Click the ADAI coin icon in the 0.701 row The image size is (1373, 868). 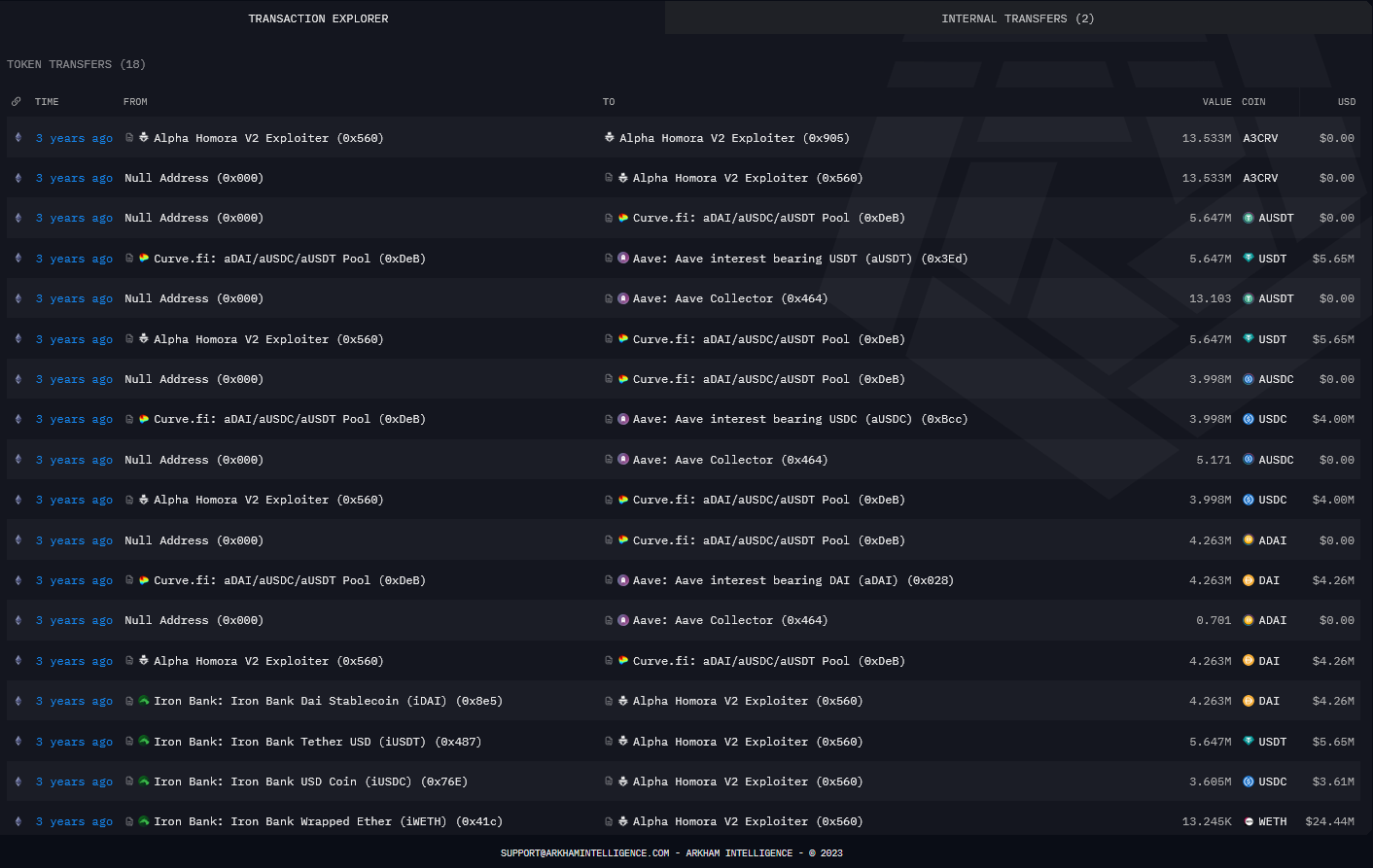(1249, 620)
